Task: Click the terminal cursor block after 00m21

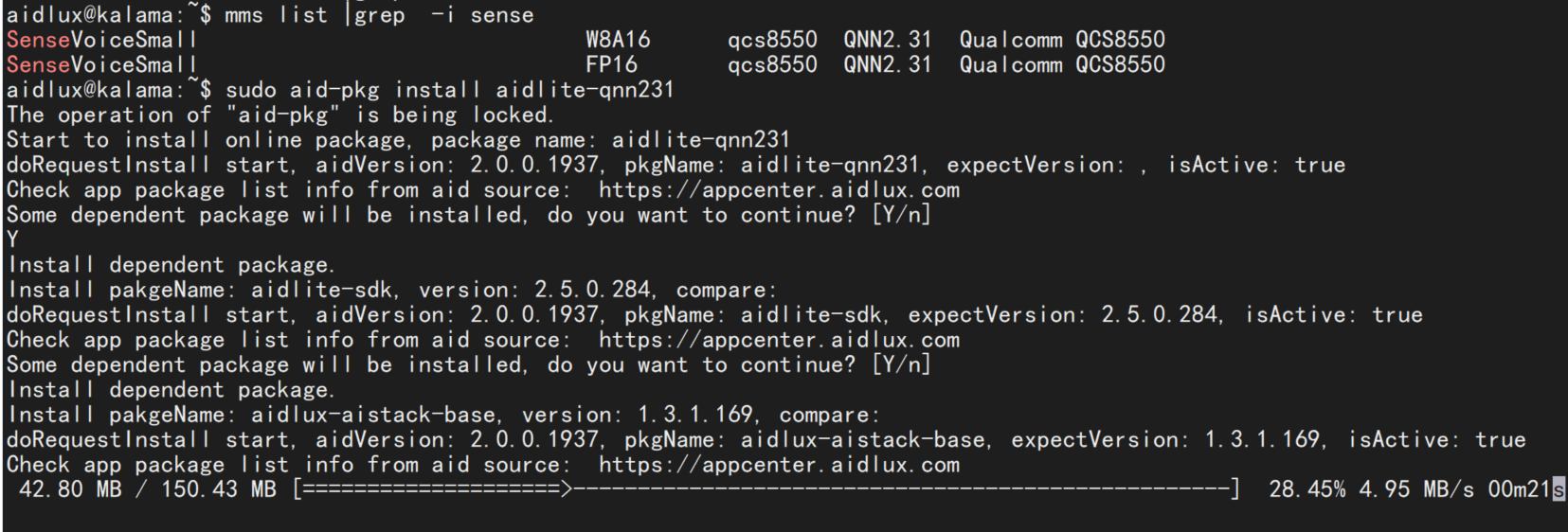Action: pyautogui.click(x=1558, y=489)
